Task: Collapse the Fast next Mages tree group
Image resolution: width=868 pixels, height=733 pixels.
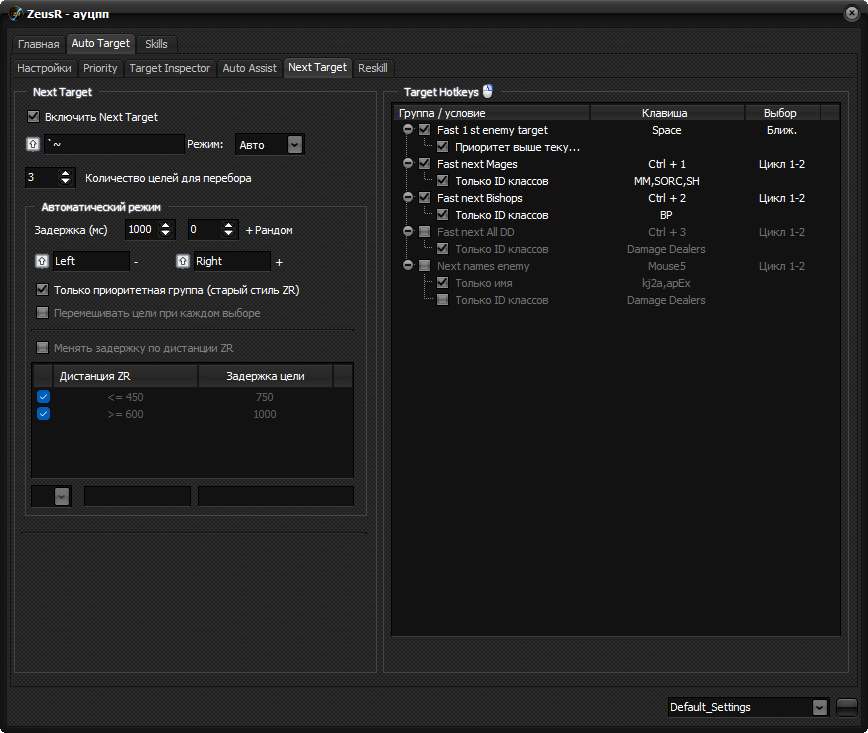Action: (408, 163)
